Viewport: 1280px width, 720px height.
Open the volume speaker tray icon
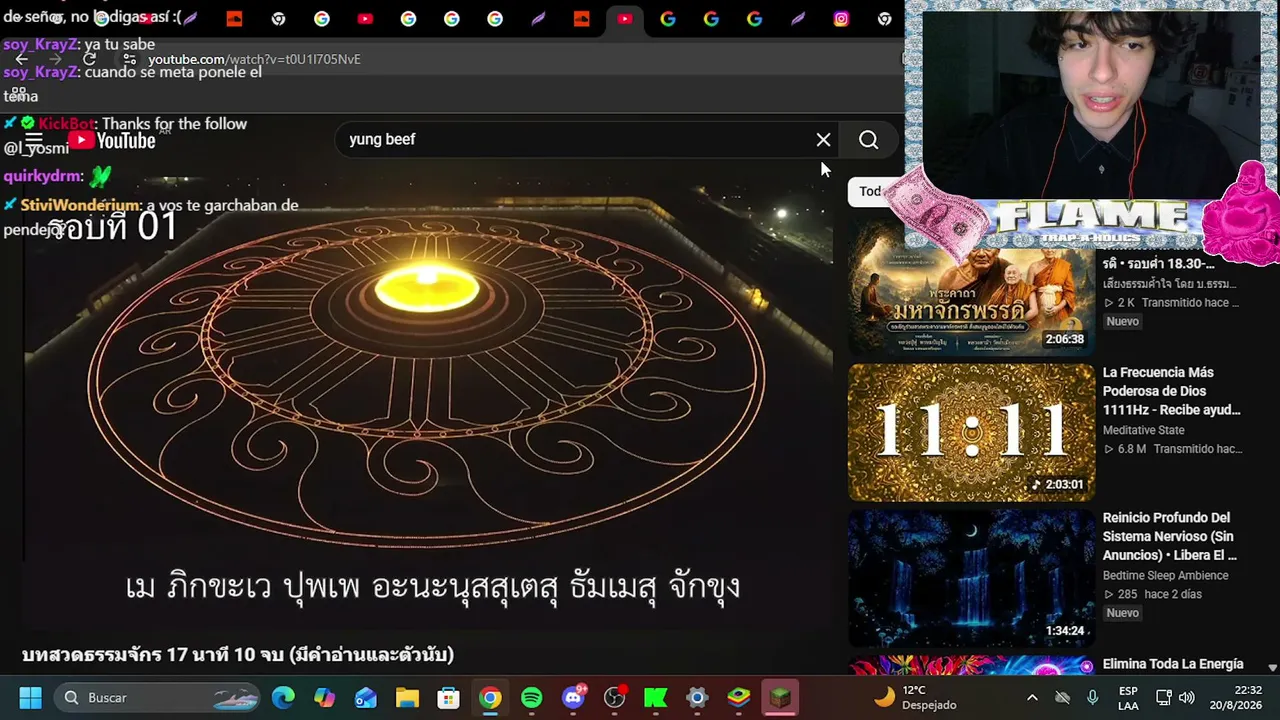pos(1187,697)
